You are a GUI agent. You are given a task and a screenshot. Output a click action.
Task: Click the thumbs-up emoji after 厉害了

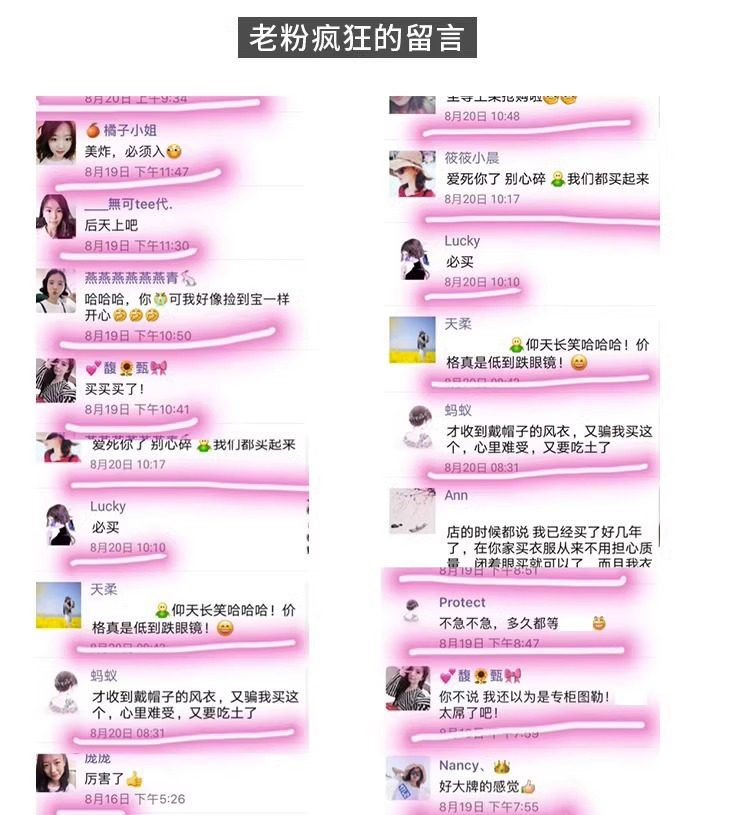pyautogui.click(x=134, y=779)
